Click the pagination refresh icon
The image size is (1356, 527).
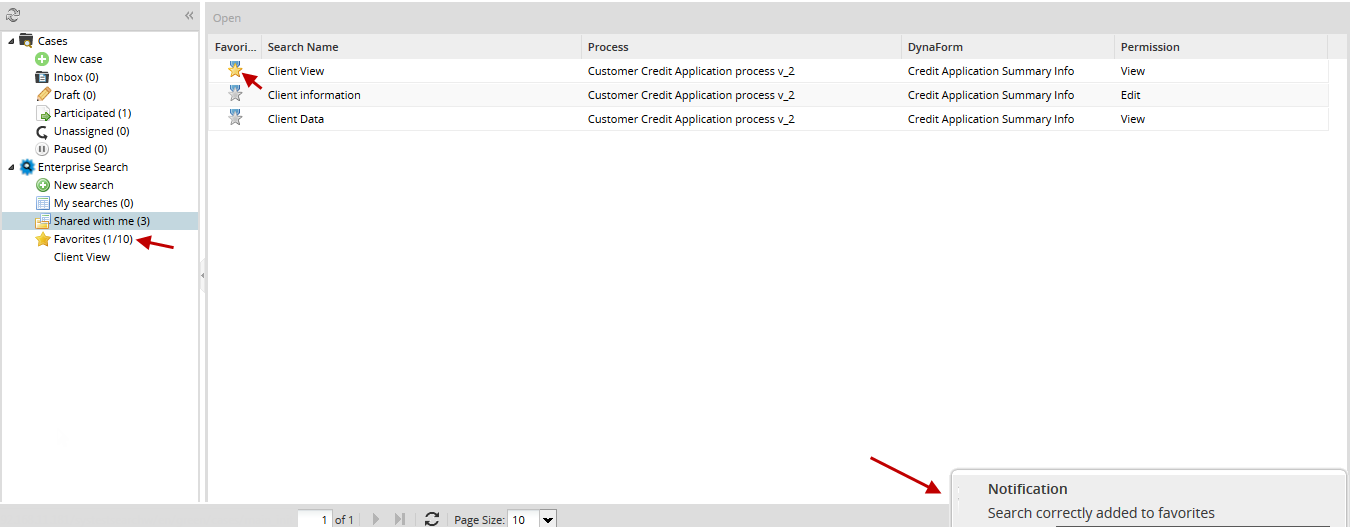(432, 519)
